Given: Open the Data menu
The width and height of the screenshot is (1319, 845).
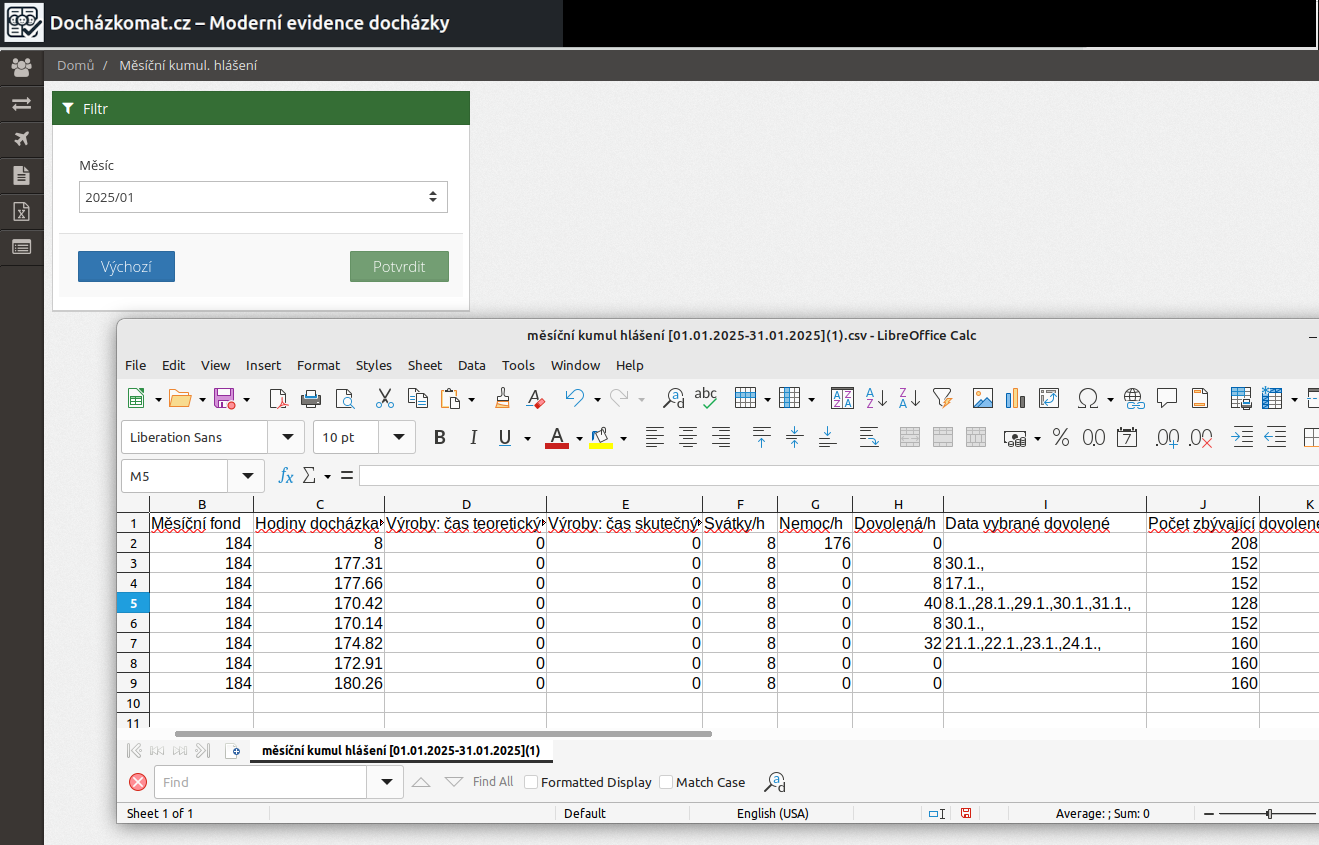Looking at the screenshot, I should pos(472,365).
